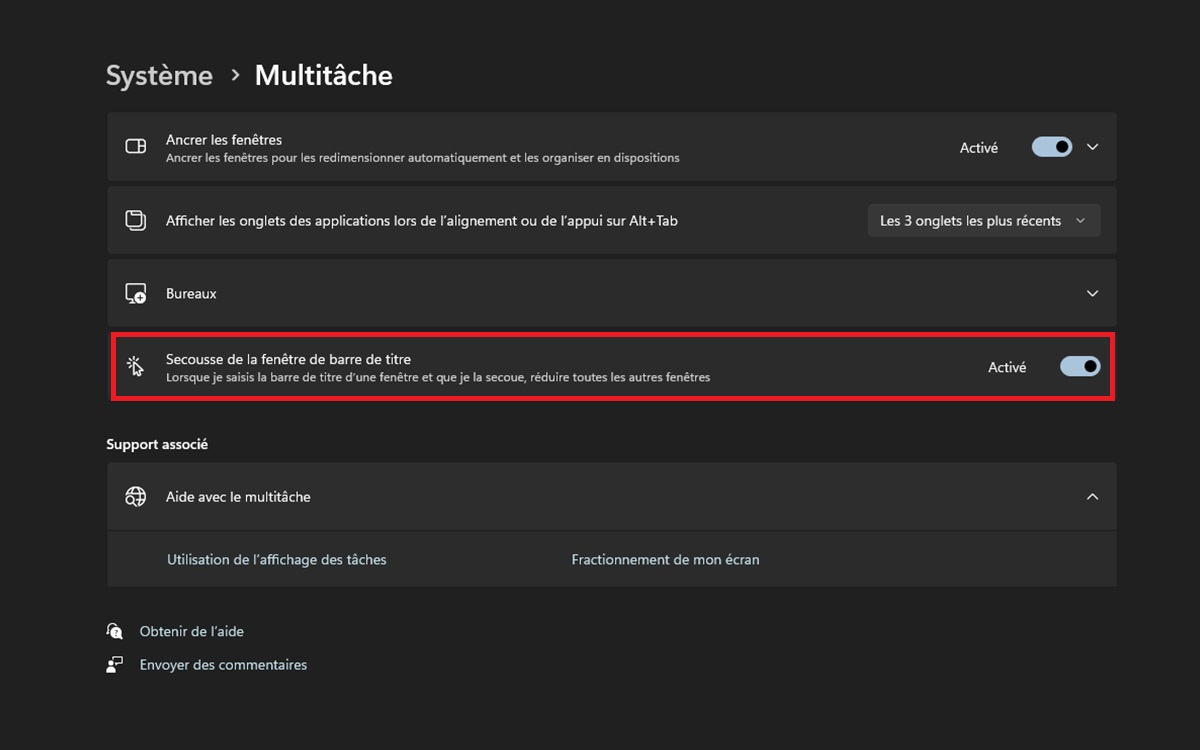Click the Activé label in the Secousse row
This screenshot has height=750, width=1200.
pyautogui.click(x=1007, y=368)
